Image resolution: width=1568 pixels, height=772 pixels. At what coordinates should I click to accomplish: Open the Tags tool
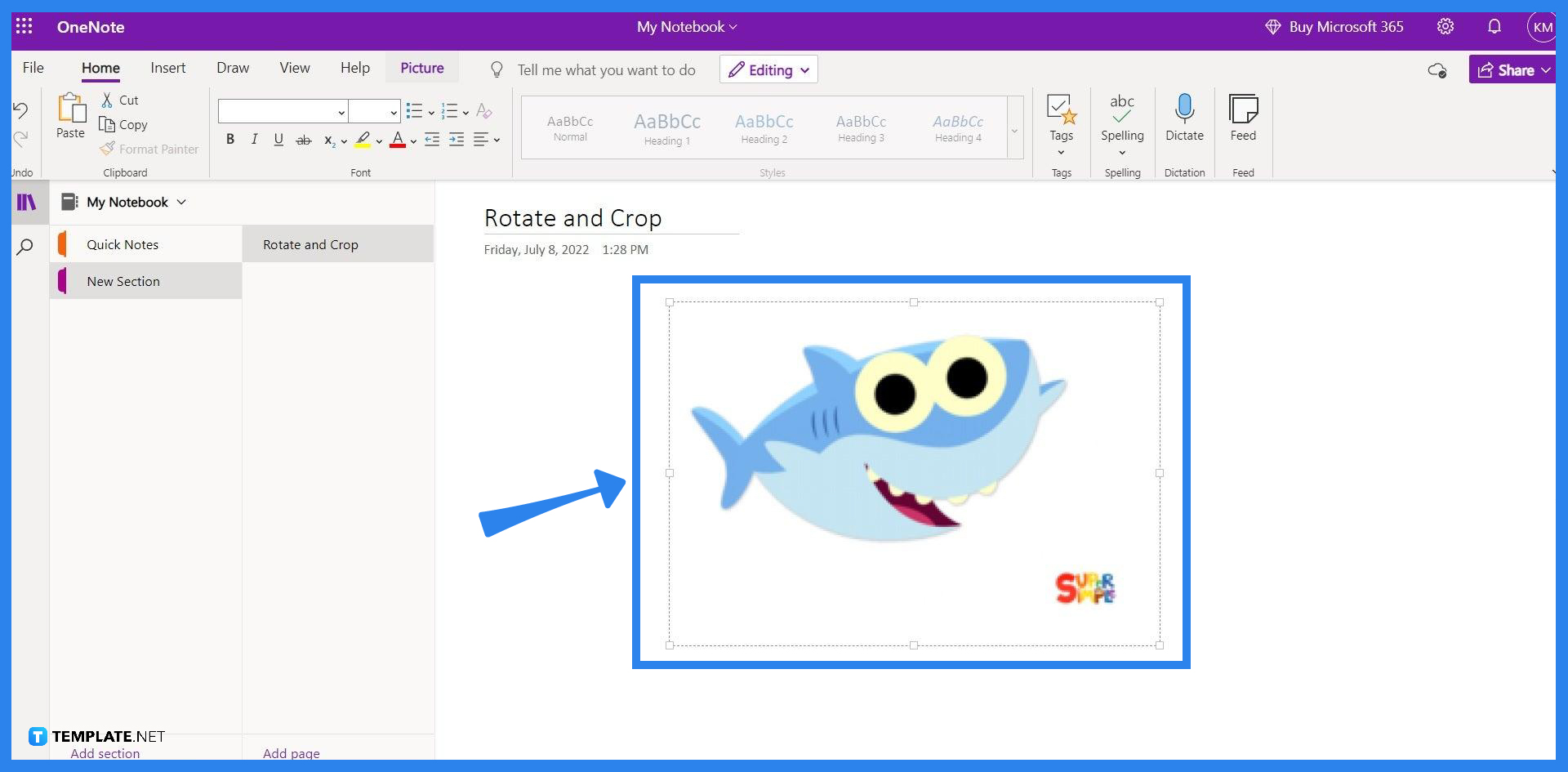(x=1061, y=121)
